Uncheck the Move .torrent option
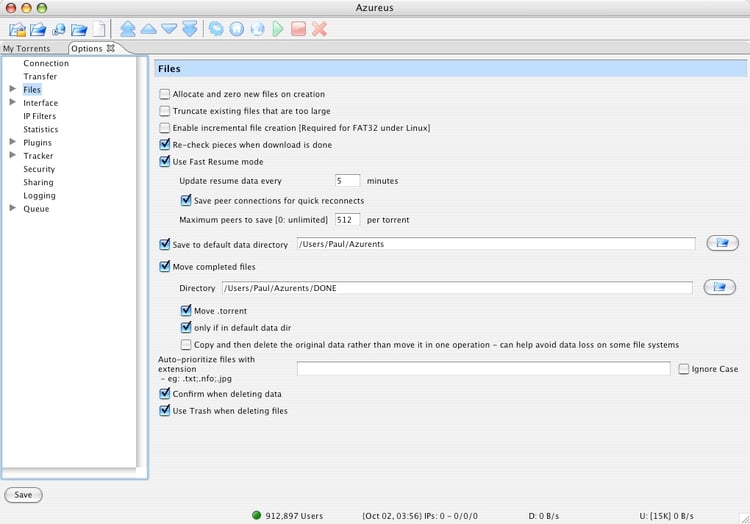This screenshot has height=524, width=750. 186,310
